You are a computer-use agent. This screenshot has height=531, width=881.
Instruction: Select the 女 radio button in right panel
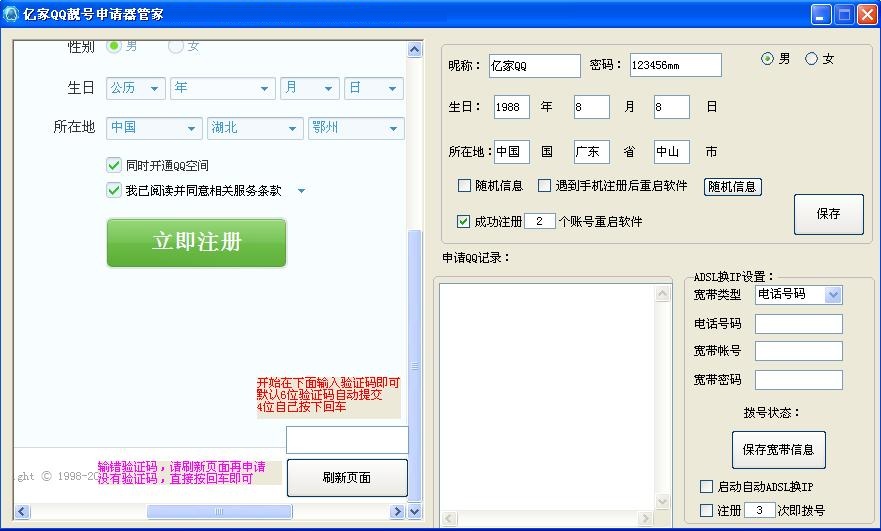[811, 59]
